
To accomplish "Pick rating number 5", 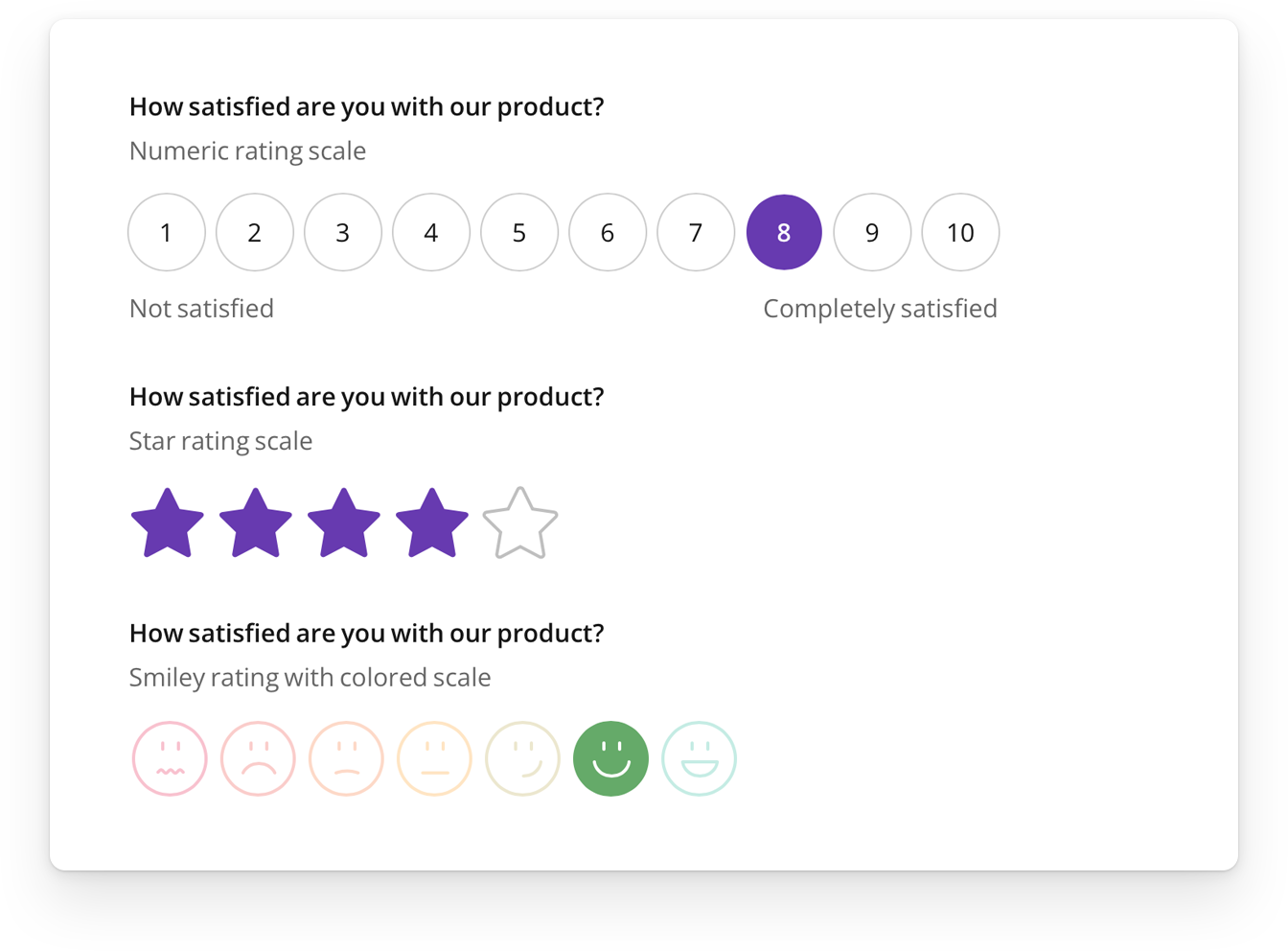I will click(x=519, y=232).
